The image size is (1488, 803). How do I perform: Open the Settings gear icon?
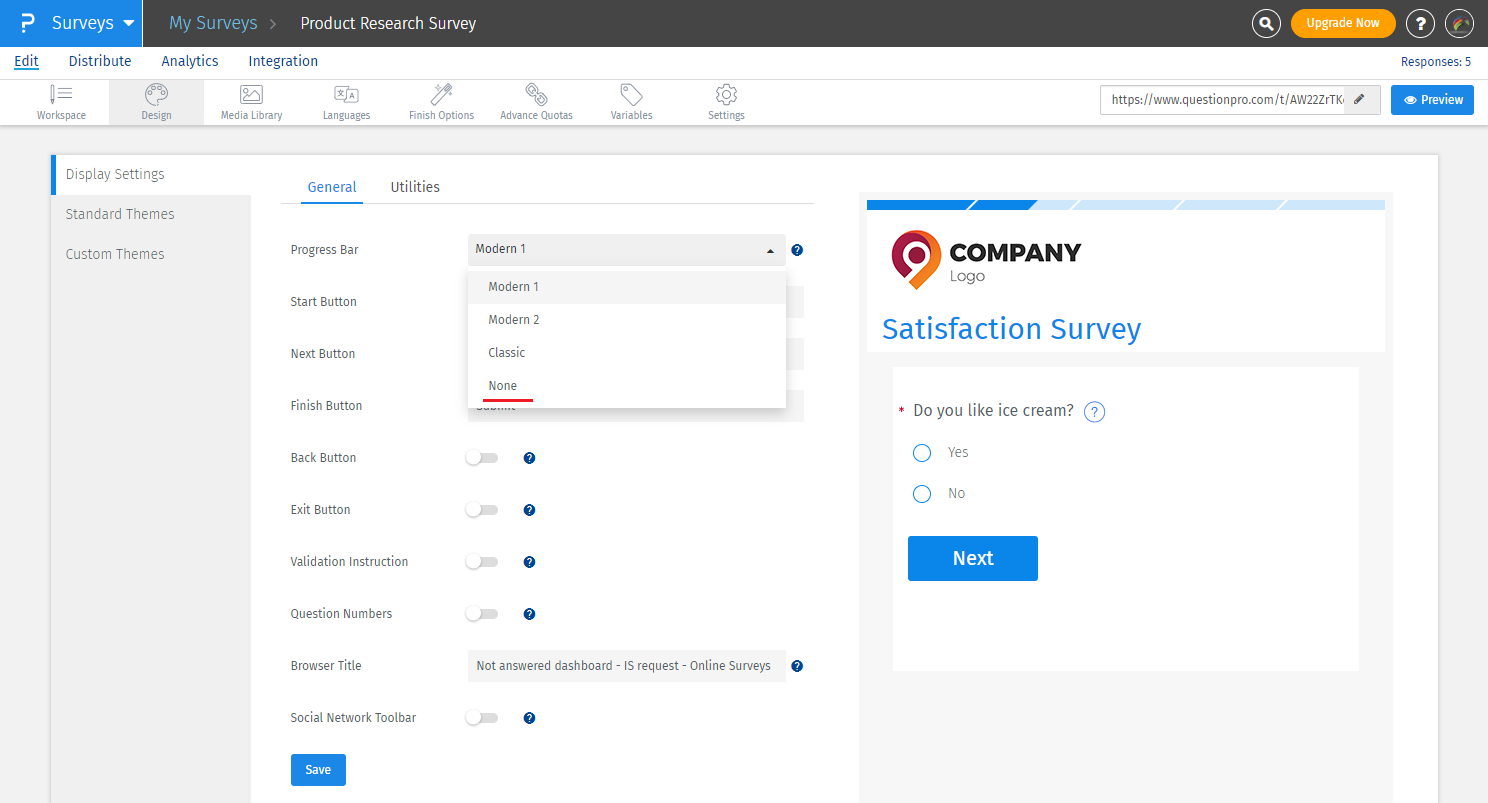click(726, 96)
